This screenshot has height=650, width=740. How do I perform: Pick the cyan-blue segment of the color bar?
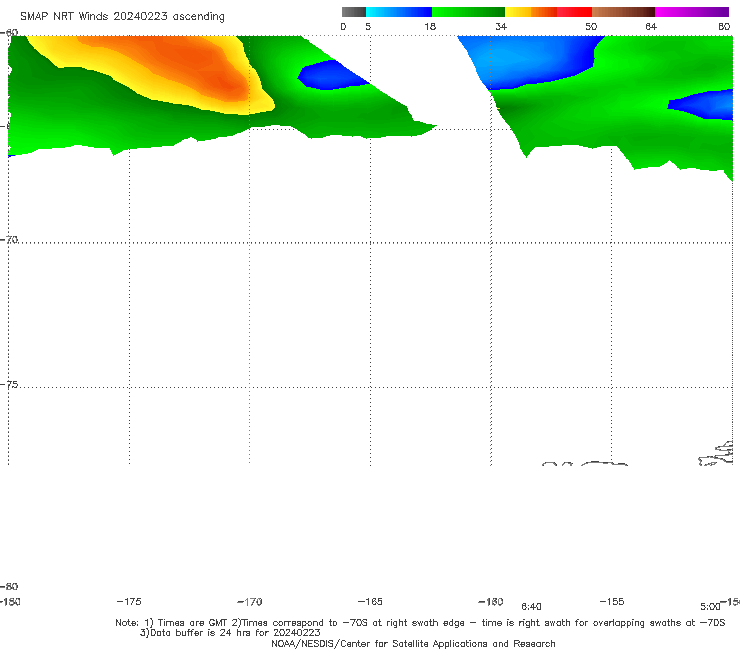click(x=399, y=12)
